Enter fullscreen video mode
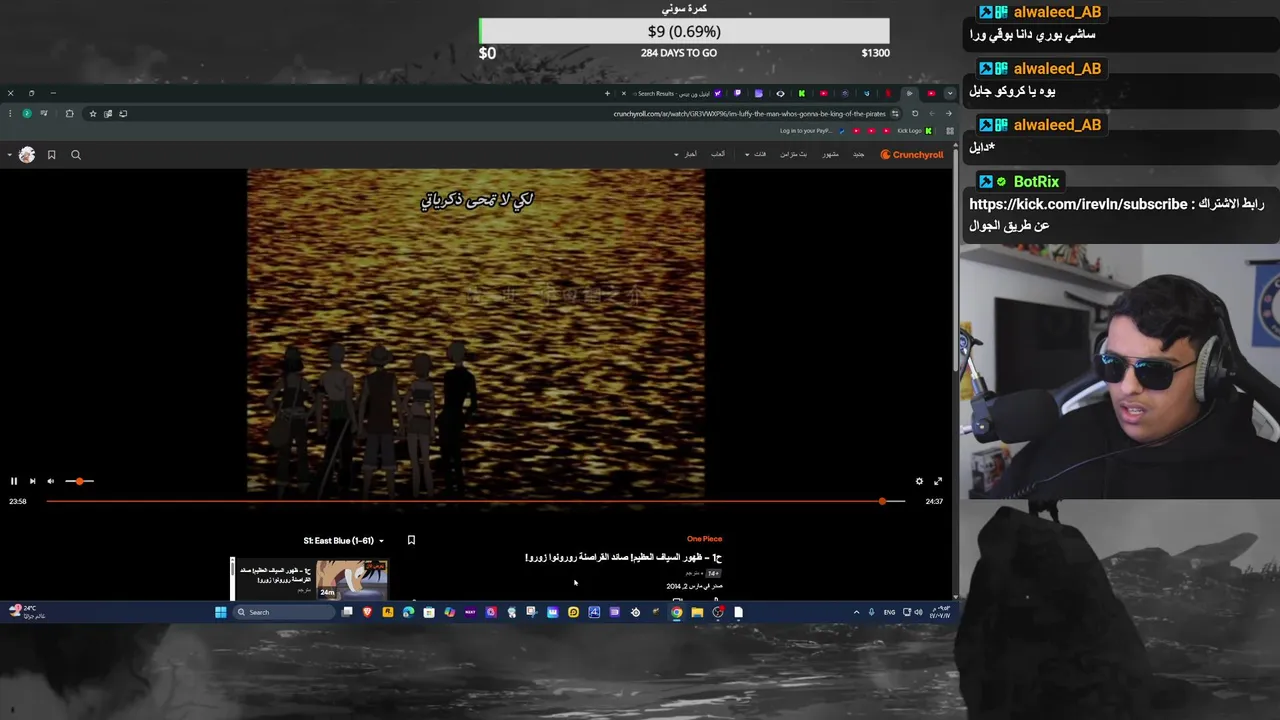This screenshot has width=1280, height=720. pyautogui.click(x=938, y=481)
